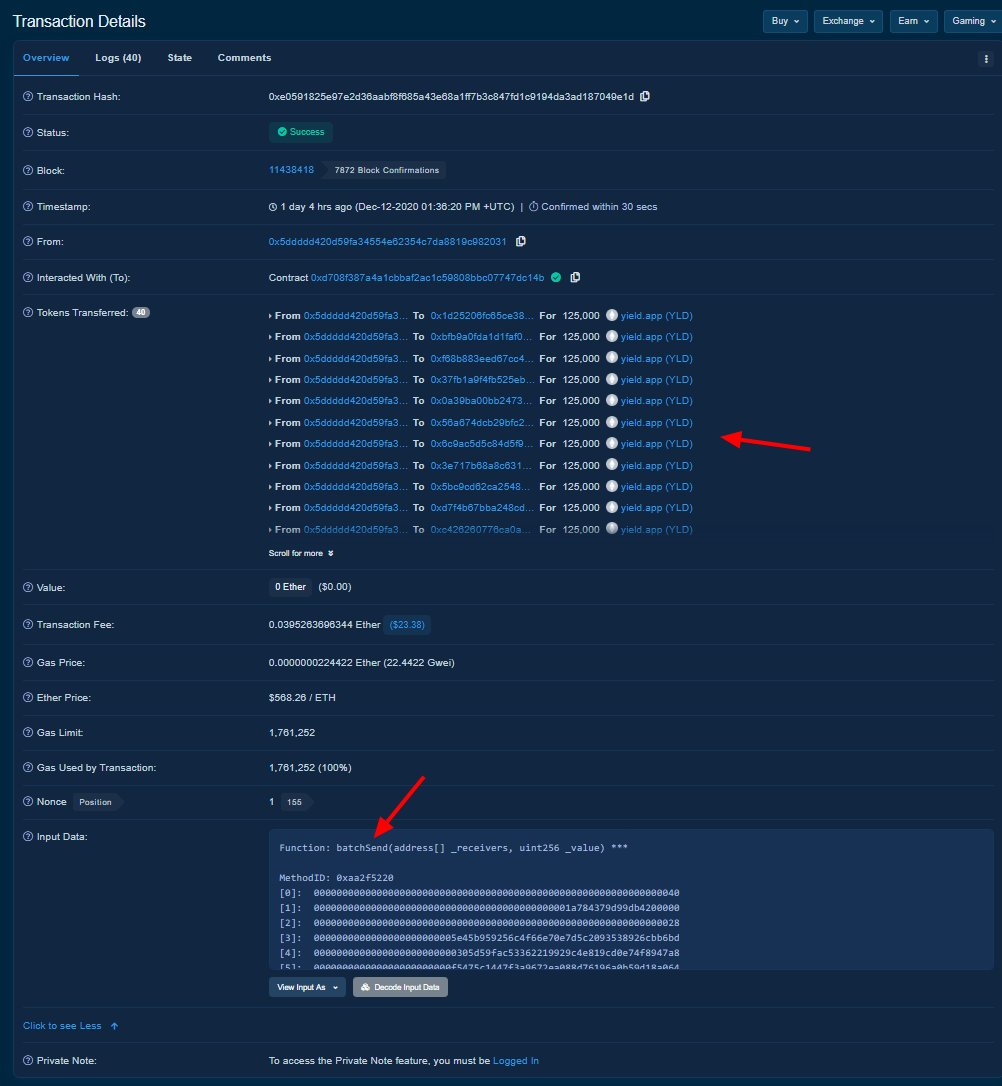
Task: Click the Success status badge
Action: pos(300,131)
